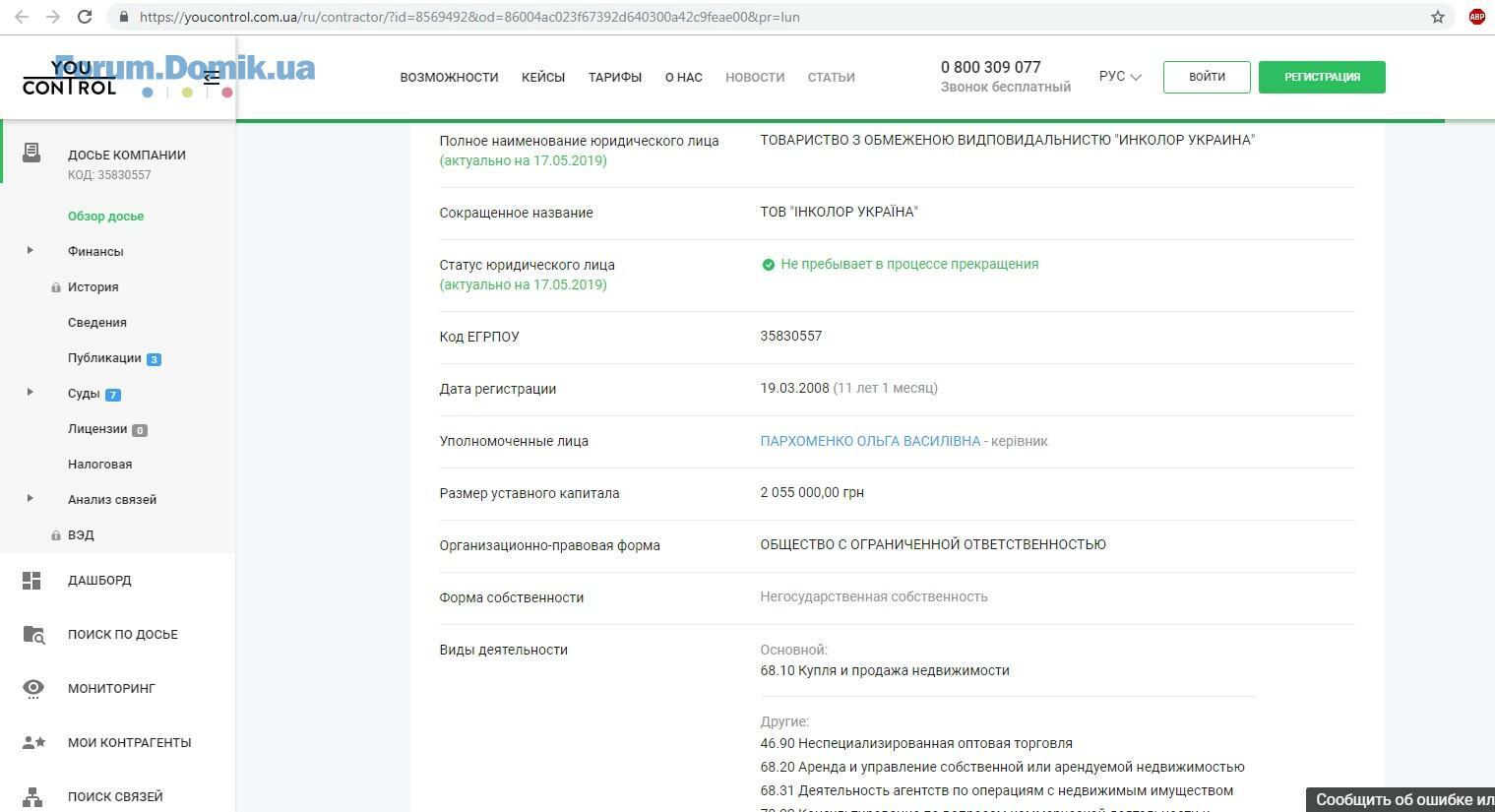
Task: Click the Мои контрагенты person-star icon
Action: [33, 743]
